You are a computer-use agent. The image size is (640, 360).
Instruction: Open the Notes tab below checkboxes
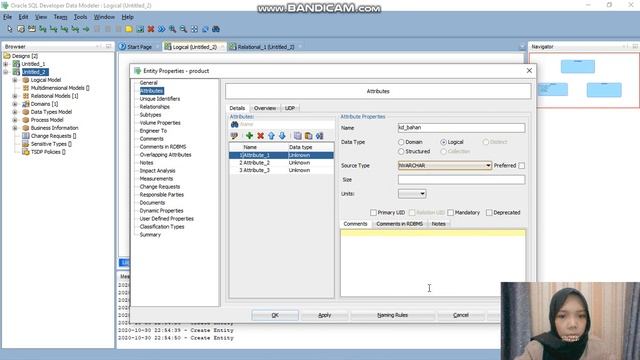[438, 224]
